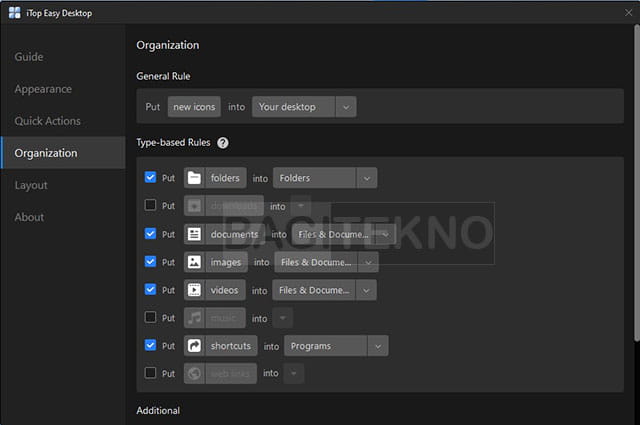This screenshot has height=425, width=640.
Task: Open the downloads destination dropdown
Action: (301, 206)
